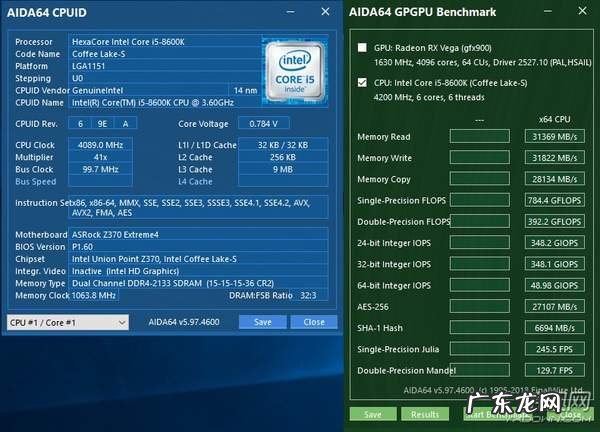Select the Memory Write result 31822 MB/s
600x432 pixels.
point(554,158)
